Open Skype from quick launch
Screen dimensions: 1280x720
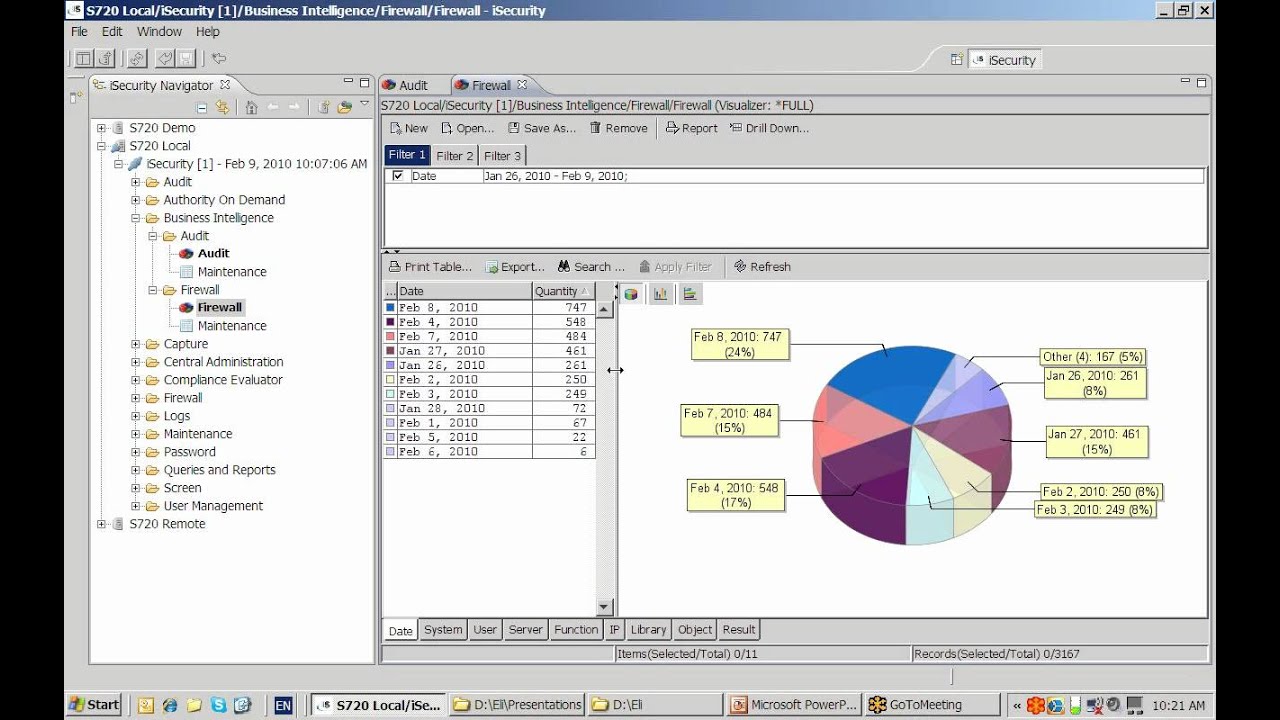point(218,705)
